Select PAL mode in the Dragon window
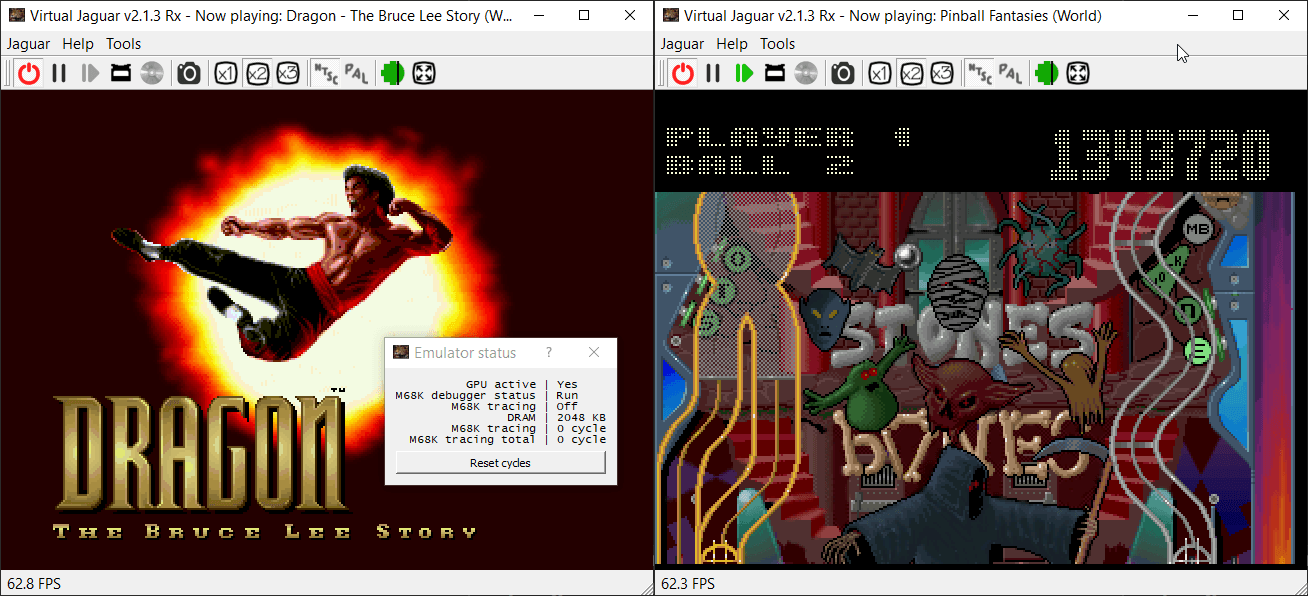Image resolution: width=1308 pixels, height=596 pixels. [356, 73]
